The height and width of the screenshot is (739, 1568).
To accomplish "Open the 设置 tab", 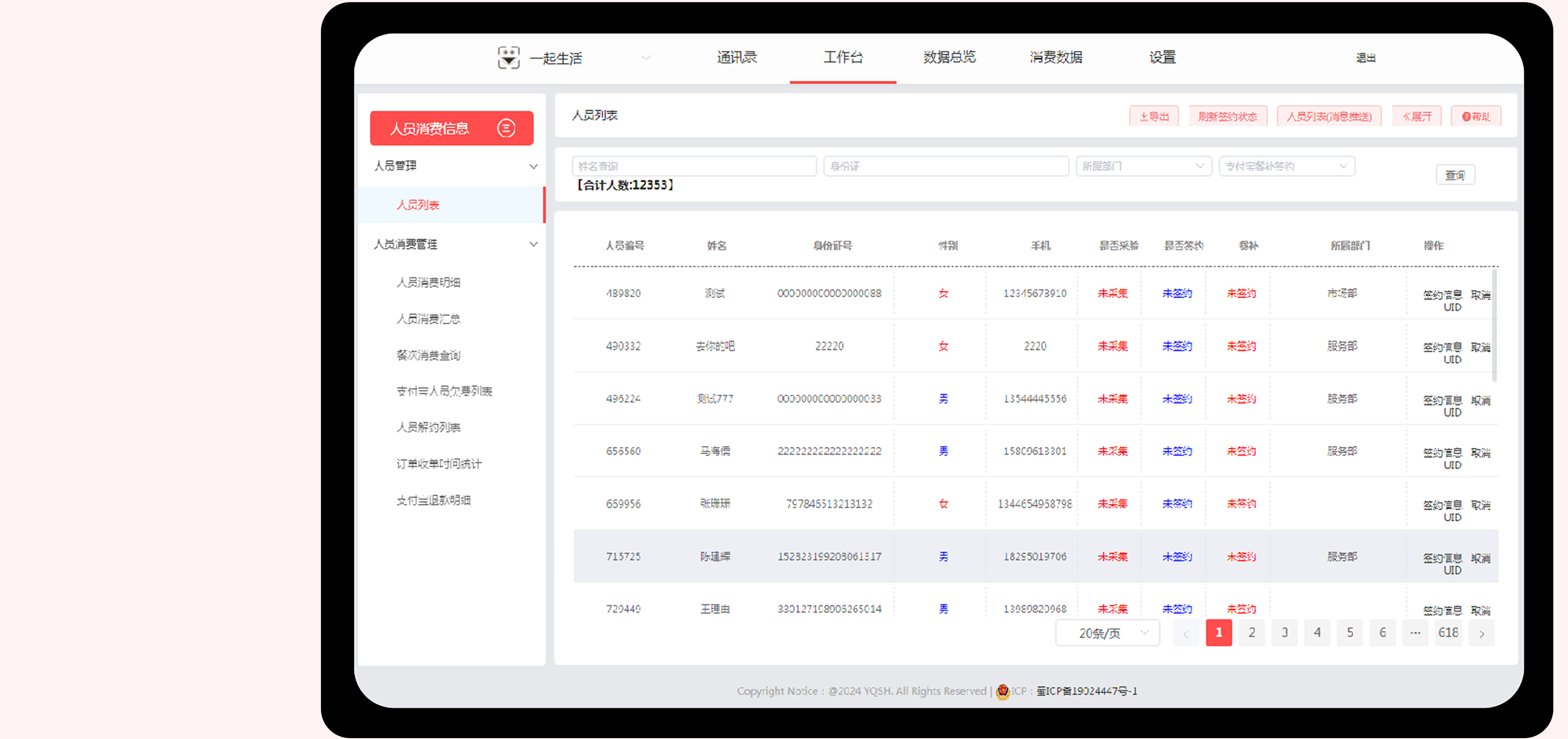I will click(x=1162, y=57).
